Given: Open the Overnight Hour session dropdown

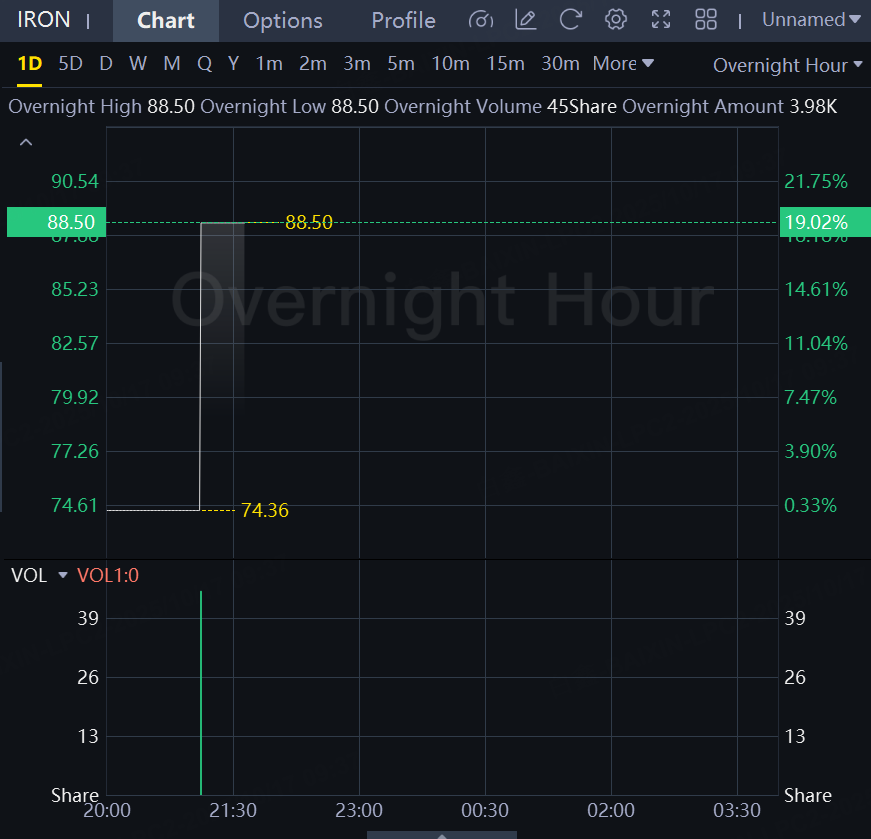Looking at the screenshot, I should click(x=787, y=65).
